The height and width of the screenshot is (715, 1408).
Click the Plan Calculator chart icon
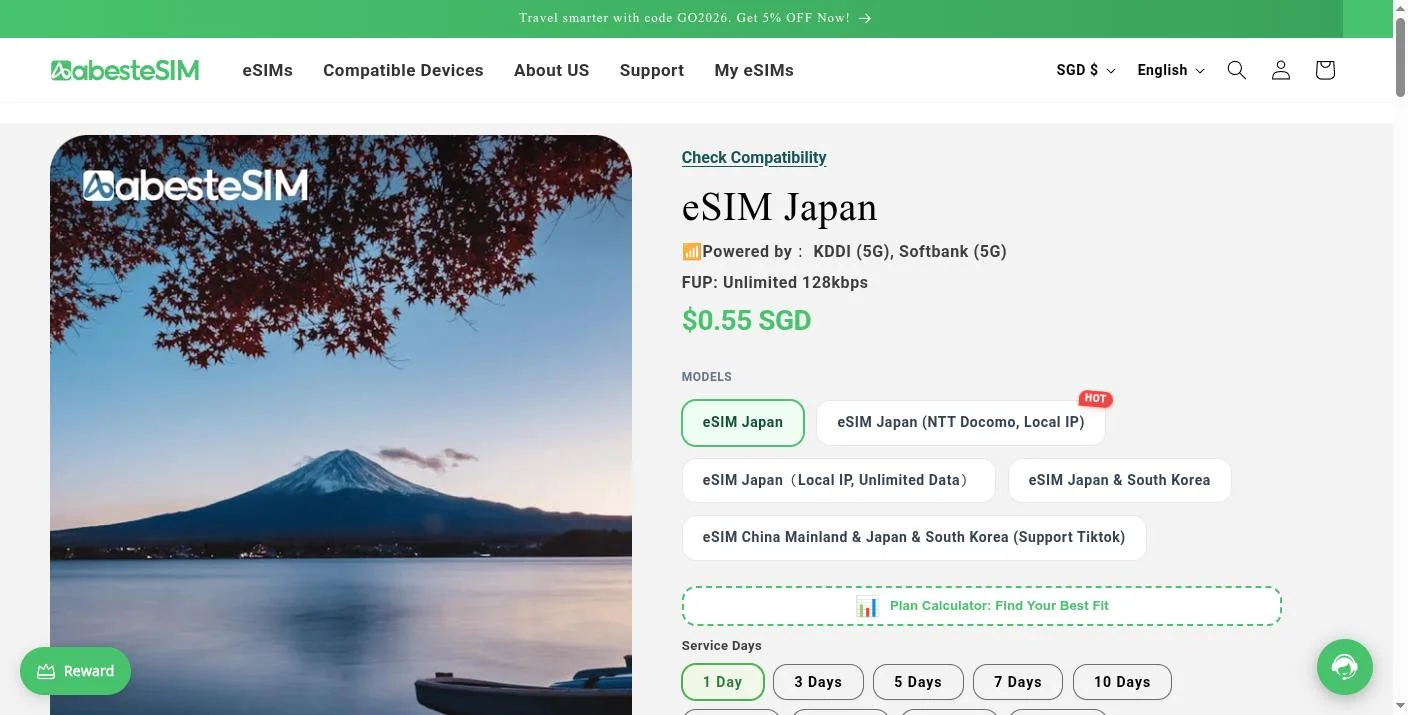[x=867, y=606]
